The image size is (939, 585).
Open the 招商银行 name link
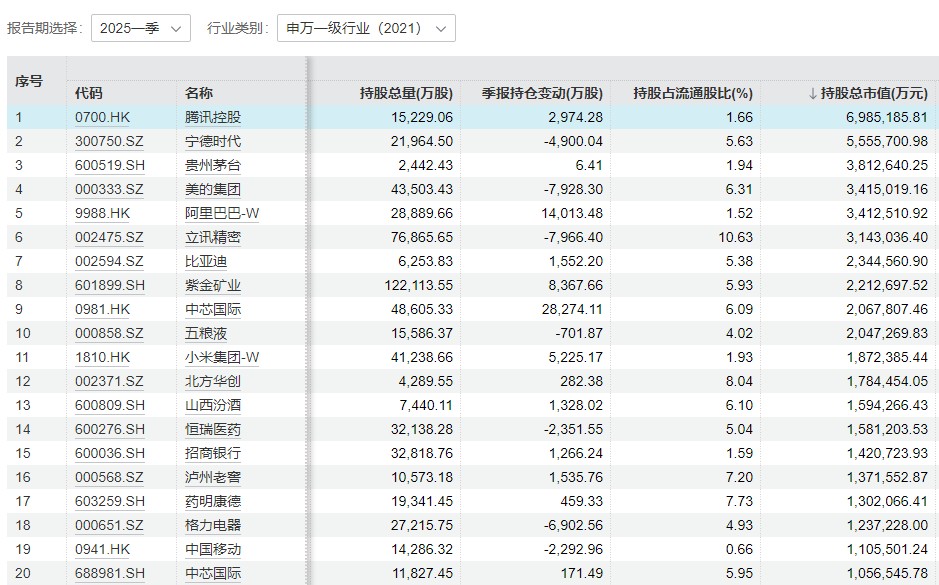(213, 453)
